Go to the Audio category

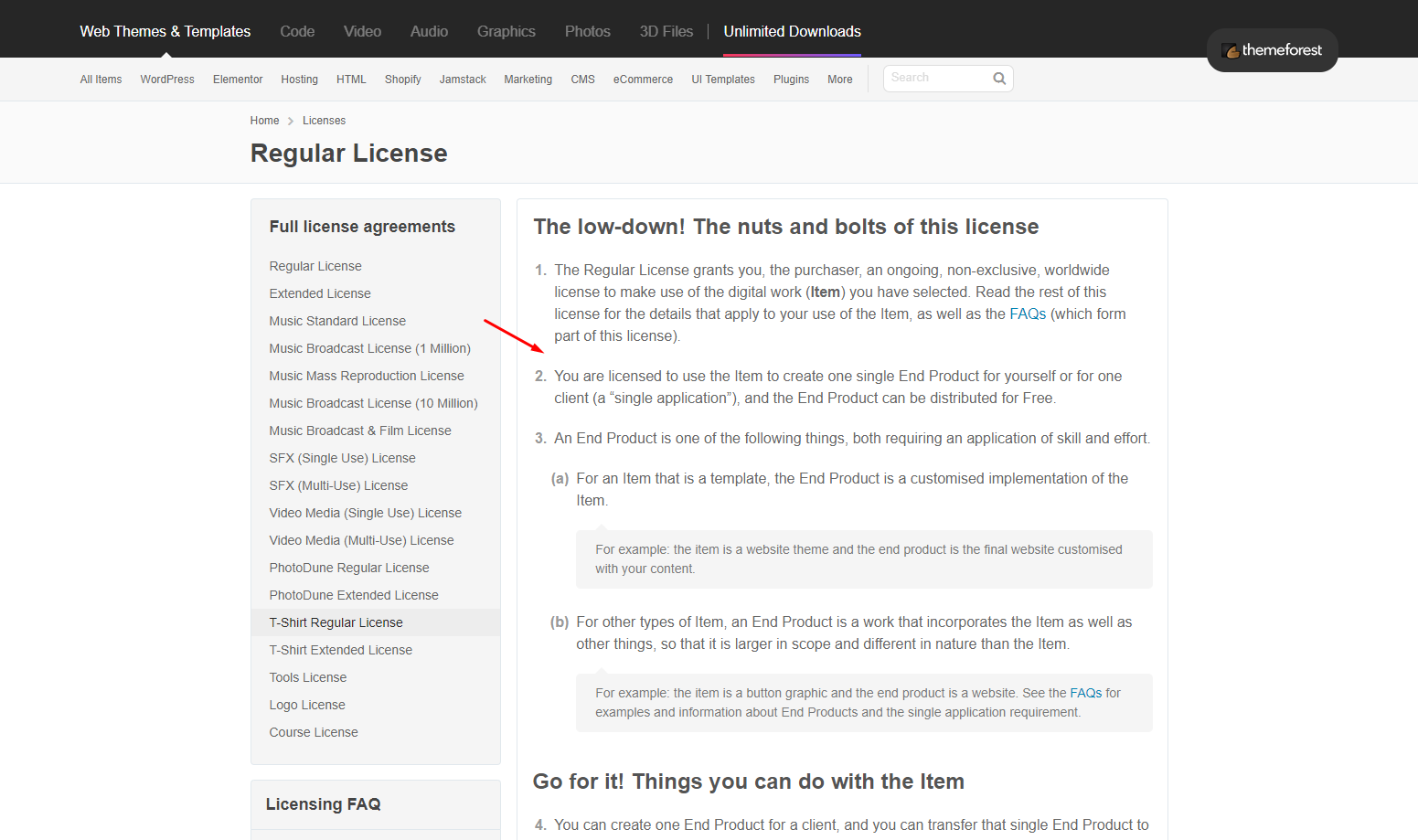pyautogui.click(x=429, y=31)
